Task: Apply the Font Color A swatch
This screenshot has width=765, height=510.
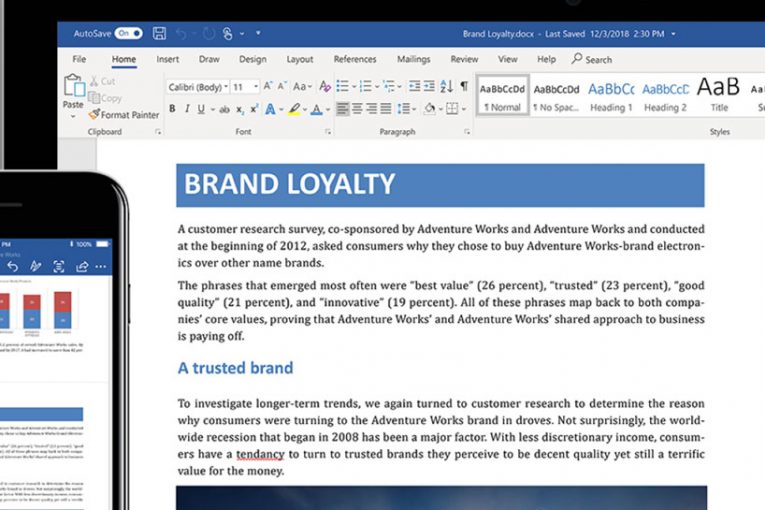Action: (317, 109)
